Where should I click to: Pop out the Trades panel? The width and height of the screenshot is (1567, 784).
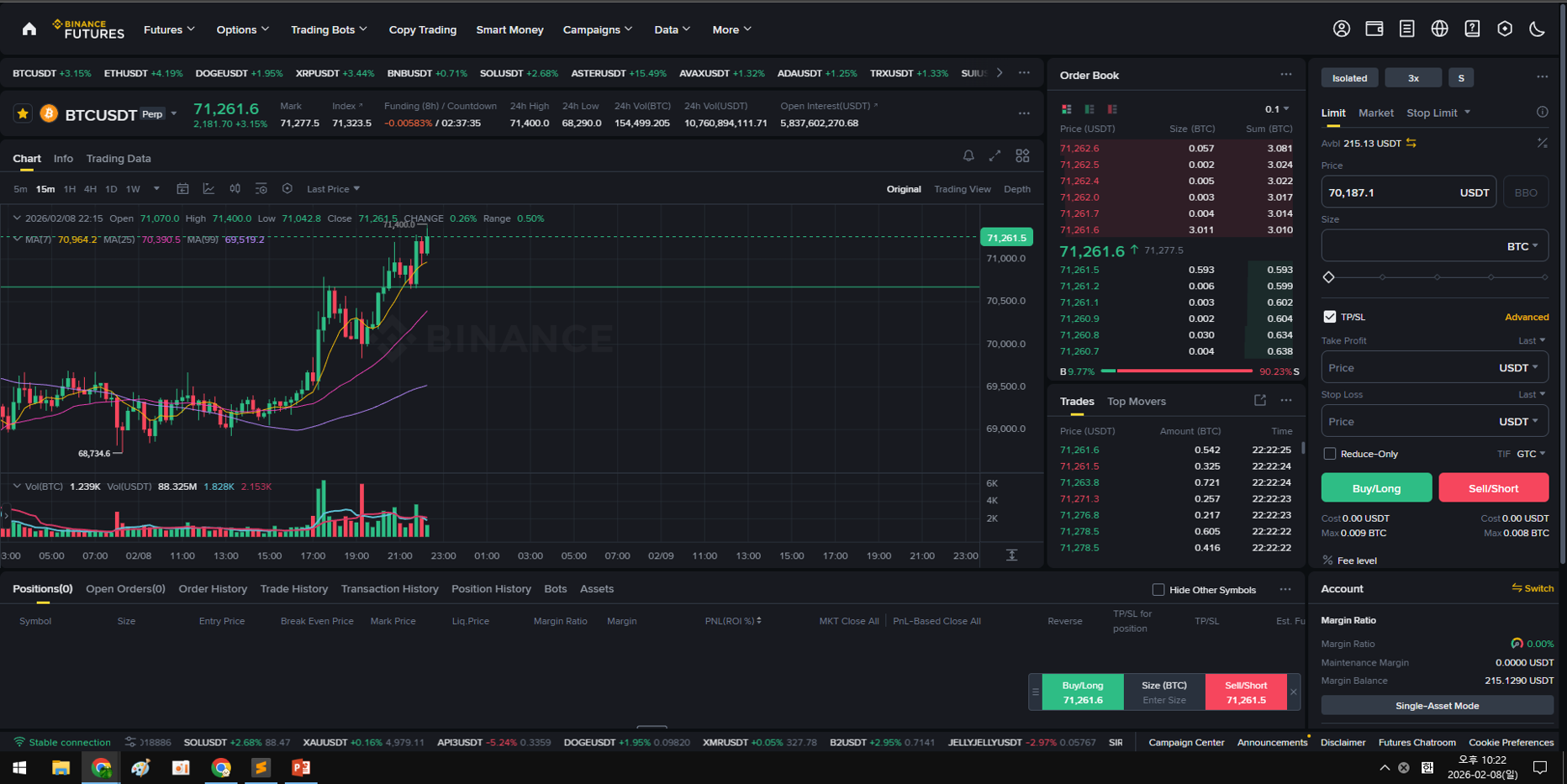(x=1260, y=401)
